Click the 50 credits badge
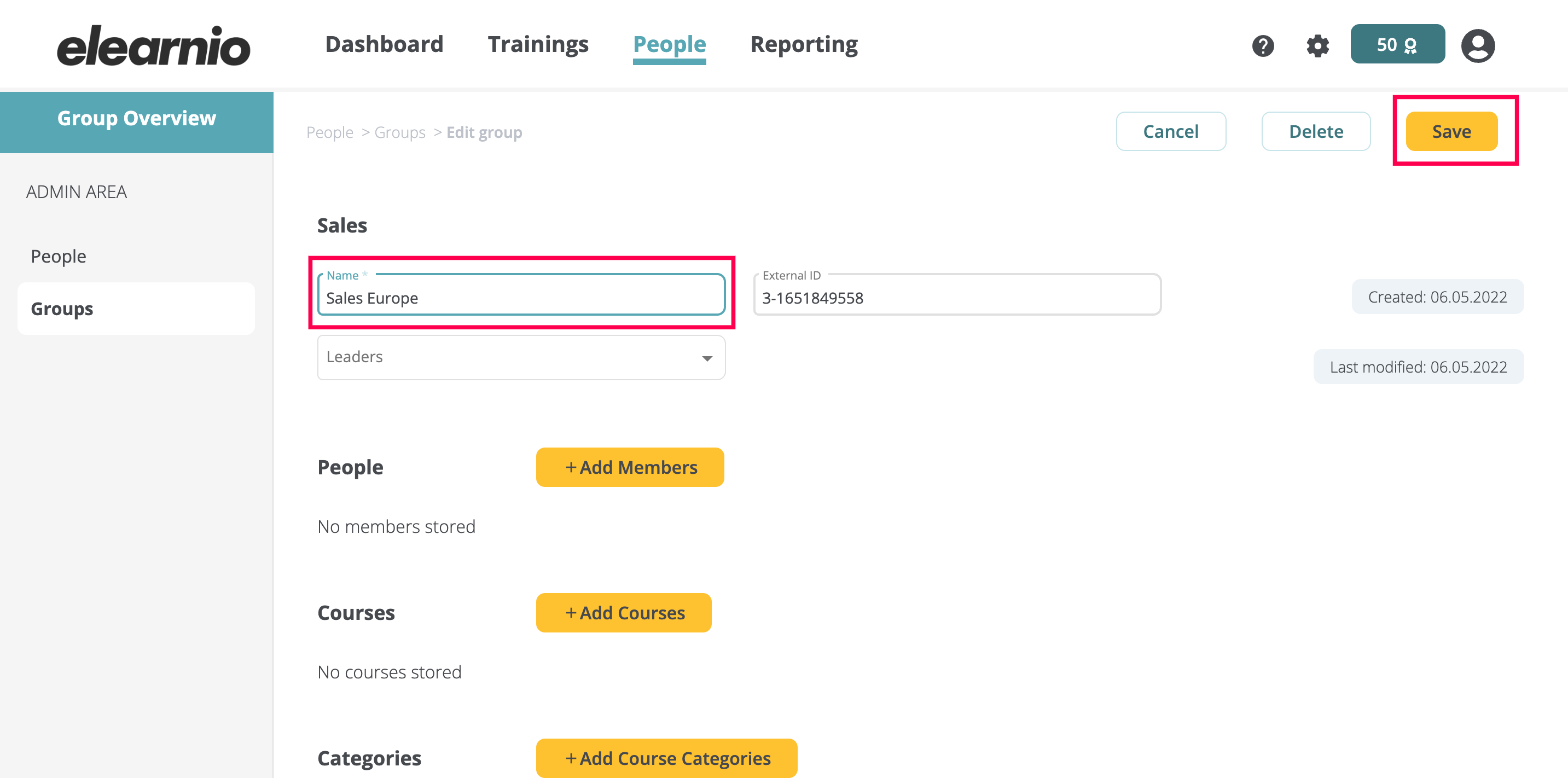Viewport: 1568px width, 778px height. (1397, 44)
